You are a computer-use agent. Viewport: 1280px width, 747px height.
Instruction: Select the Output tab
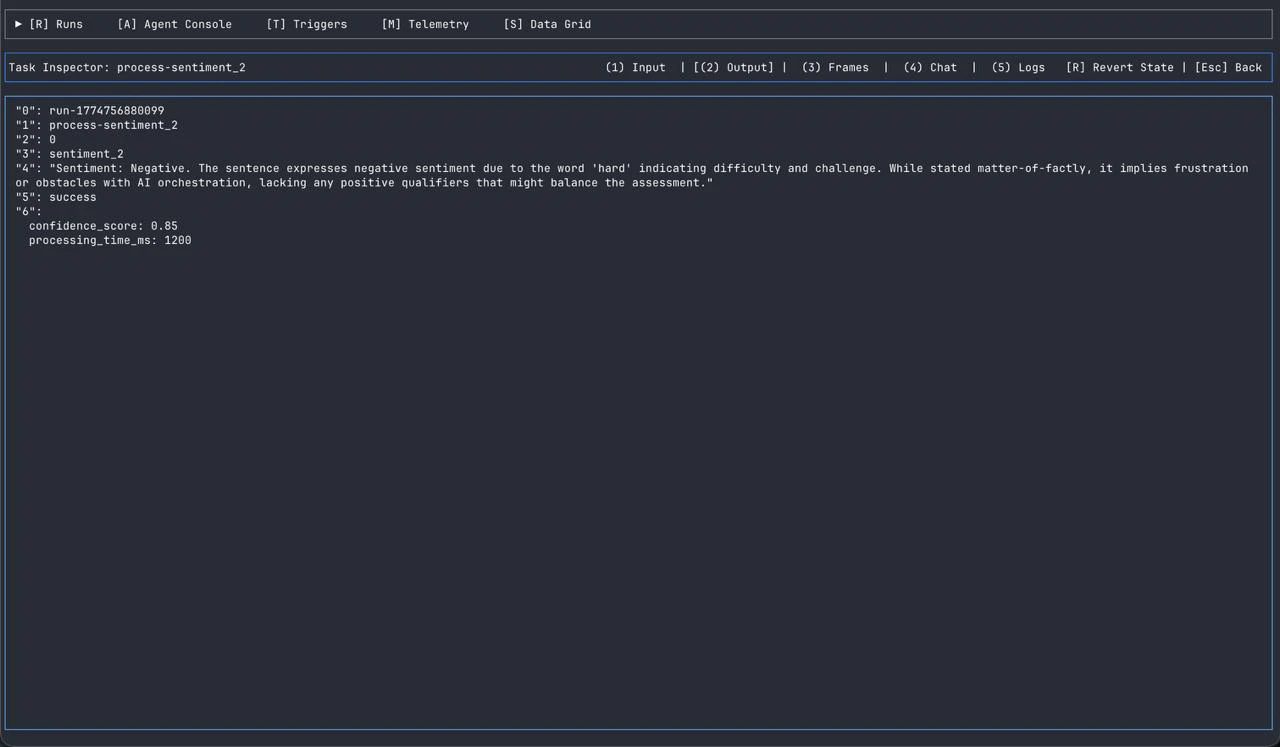[x=733, y=67]
